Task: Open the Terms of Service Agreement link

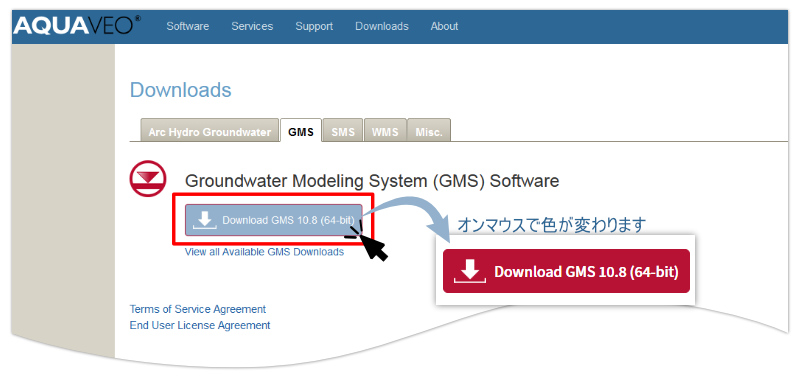Action: (198, 309)
